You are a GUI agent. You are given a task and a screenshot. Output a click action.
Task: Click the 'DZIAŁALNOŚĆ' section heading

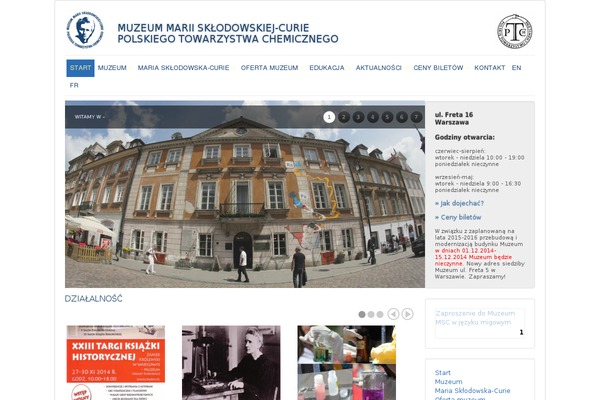tap(94, 299)
